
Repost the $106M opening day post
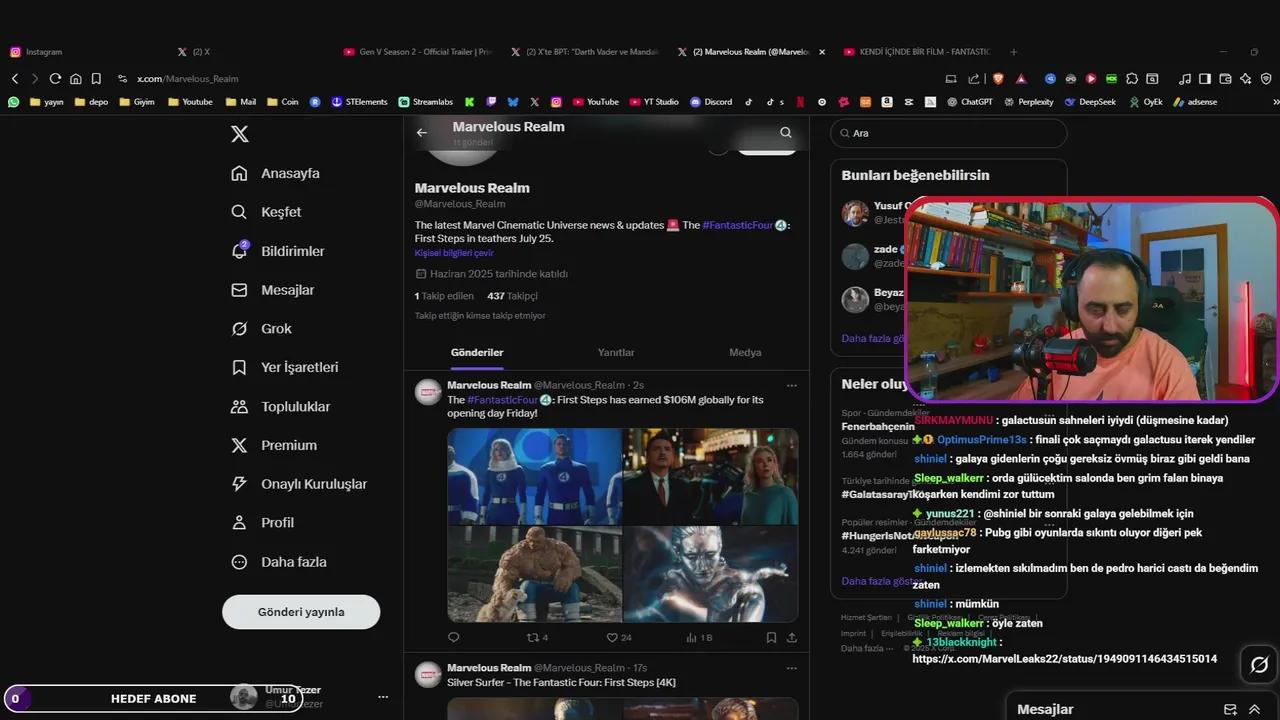(537, 637)
